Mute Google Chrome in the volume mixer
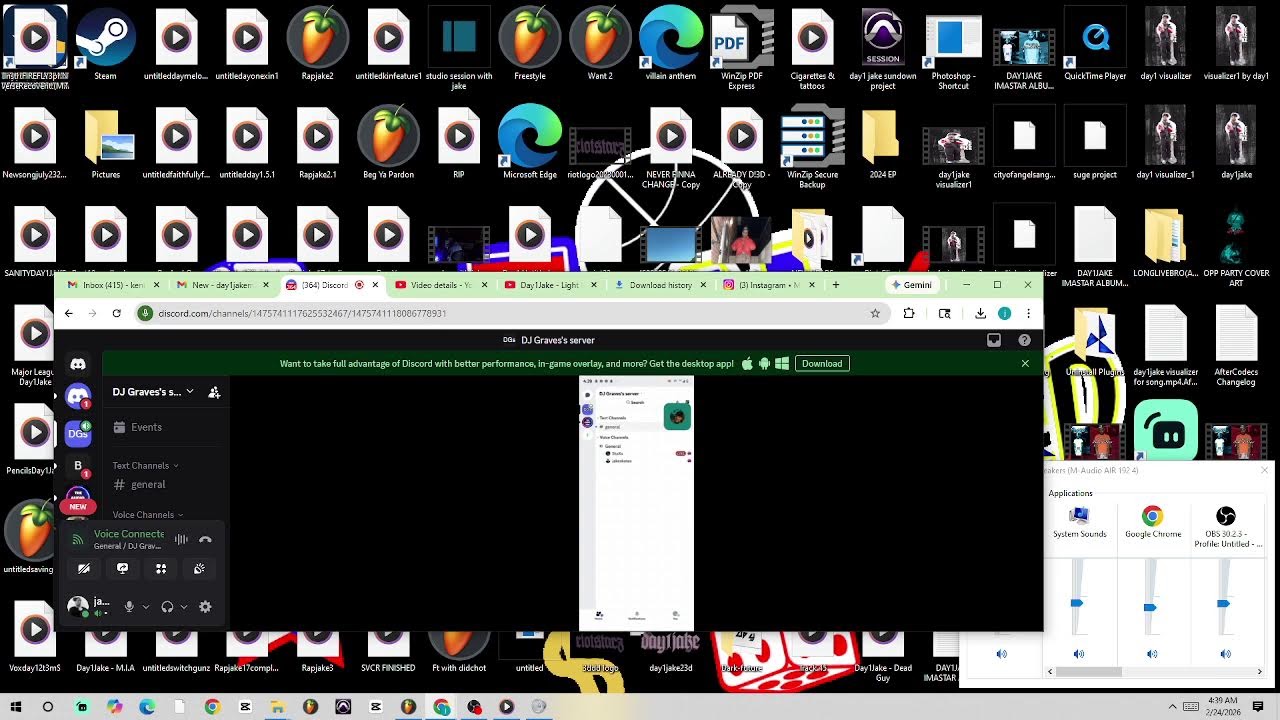Screen dimensions: 1280x720 (1152, 654)
